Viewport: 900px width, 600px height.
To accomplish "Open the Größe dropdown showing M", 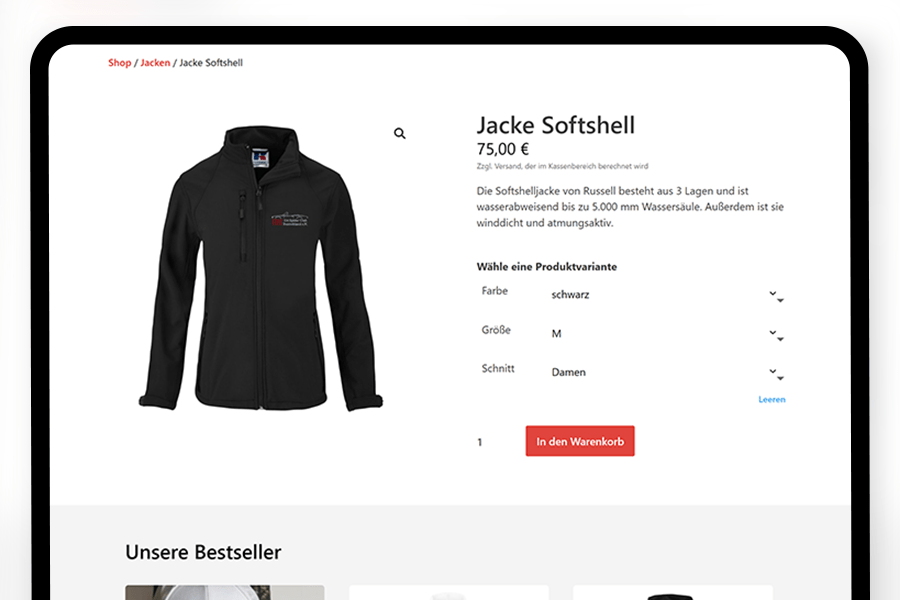I will (665, 334).
